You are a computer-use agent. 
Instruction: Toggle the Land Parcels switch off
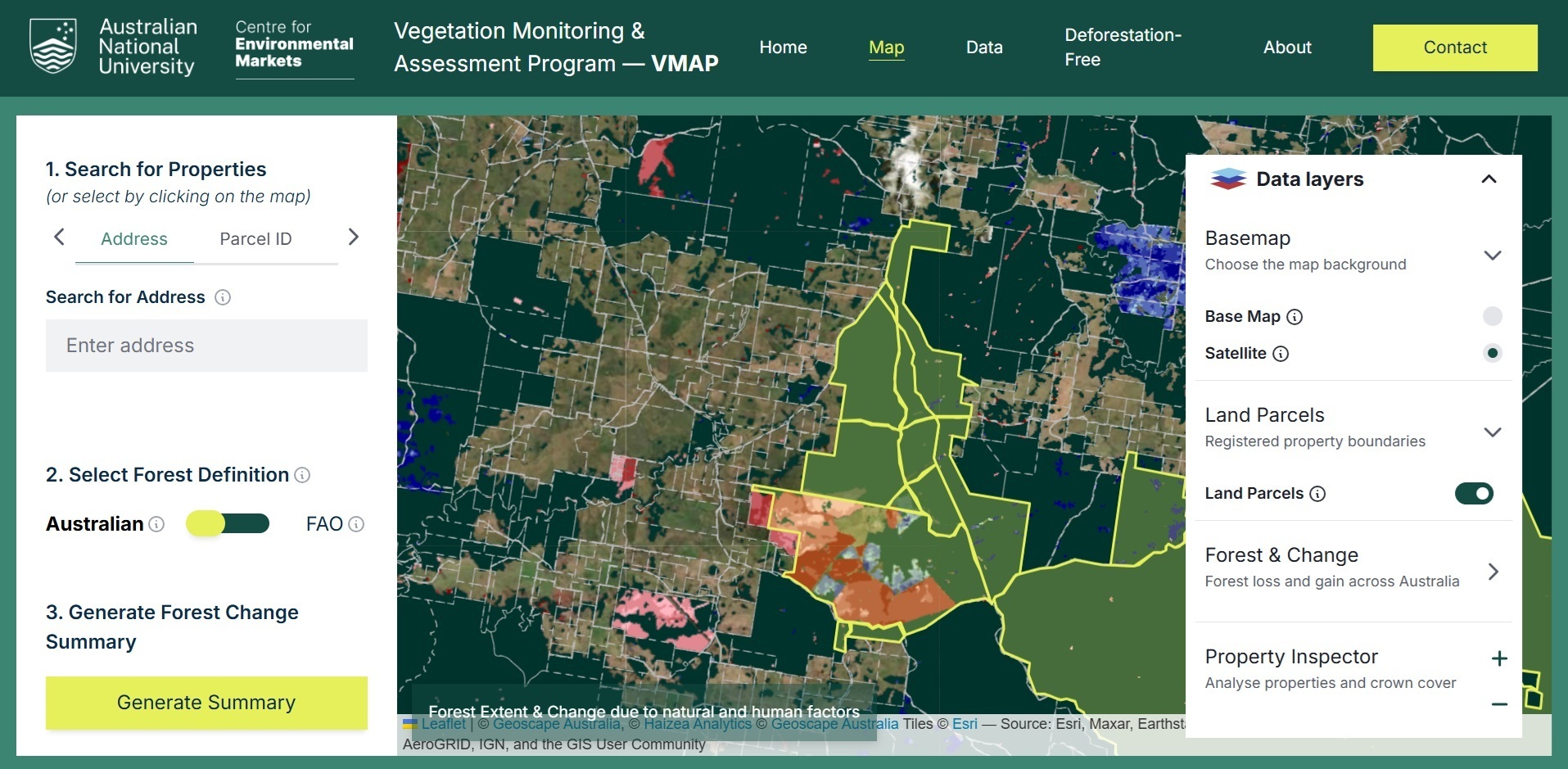coord(1474,493)
